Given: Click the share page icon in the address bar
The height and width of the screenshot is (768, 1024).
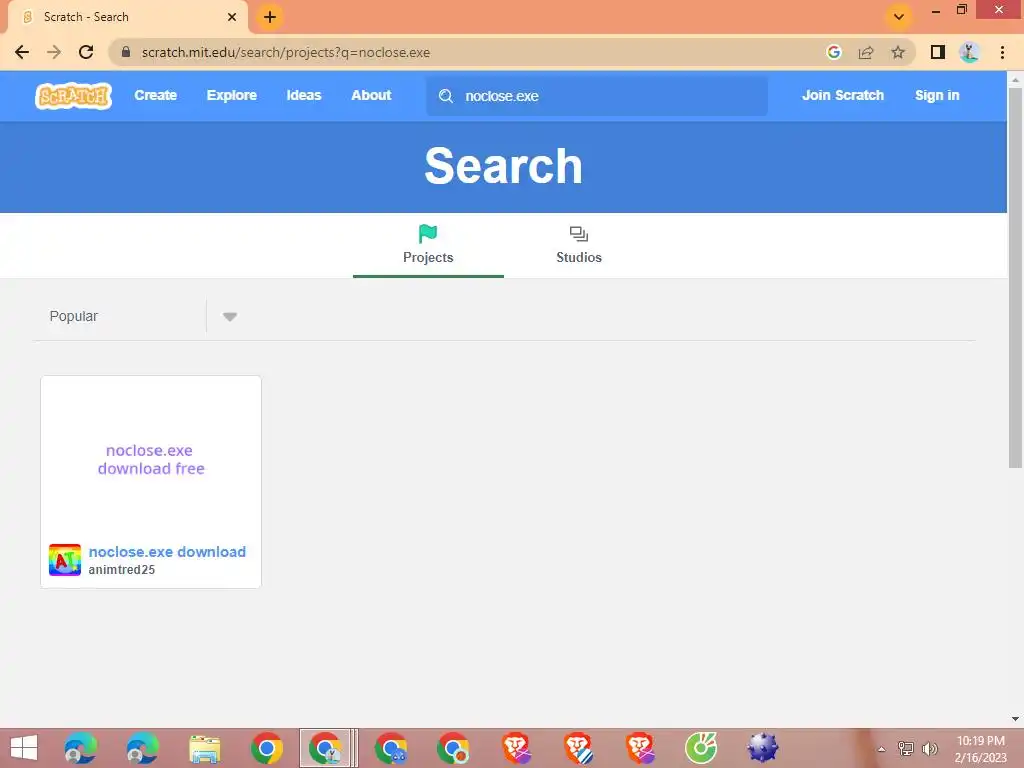Looking at the screenshot, I should tap(866, 52).
